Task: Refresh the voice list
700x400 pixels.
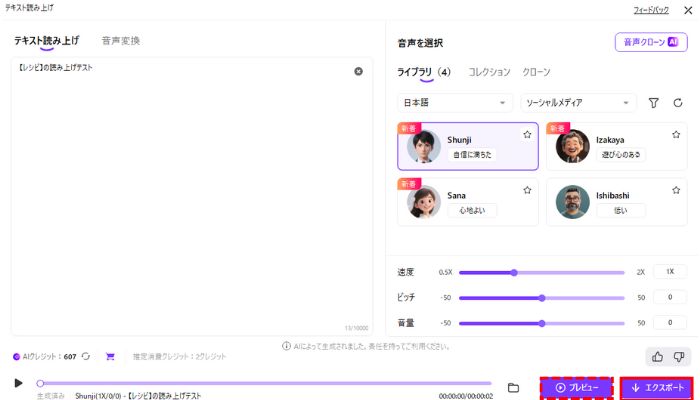Action: pyautogui.click(x=677, y=102)
